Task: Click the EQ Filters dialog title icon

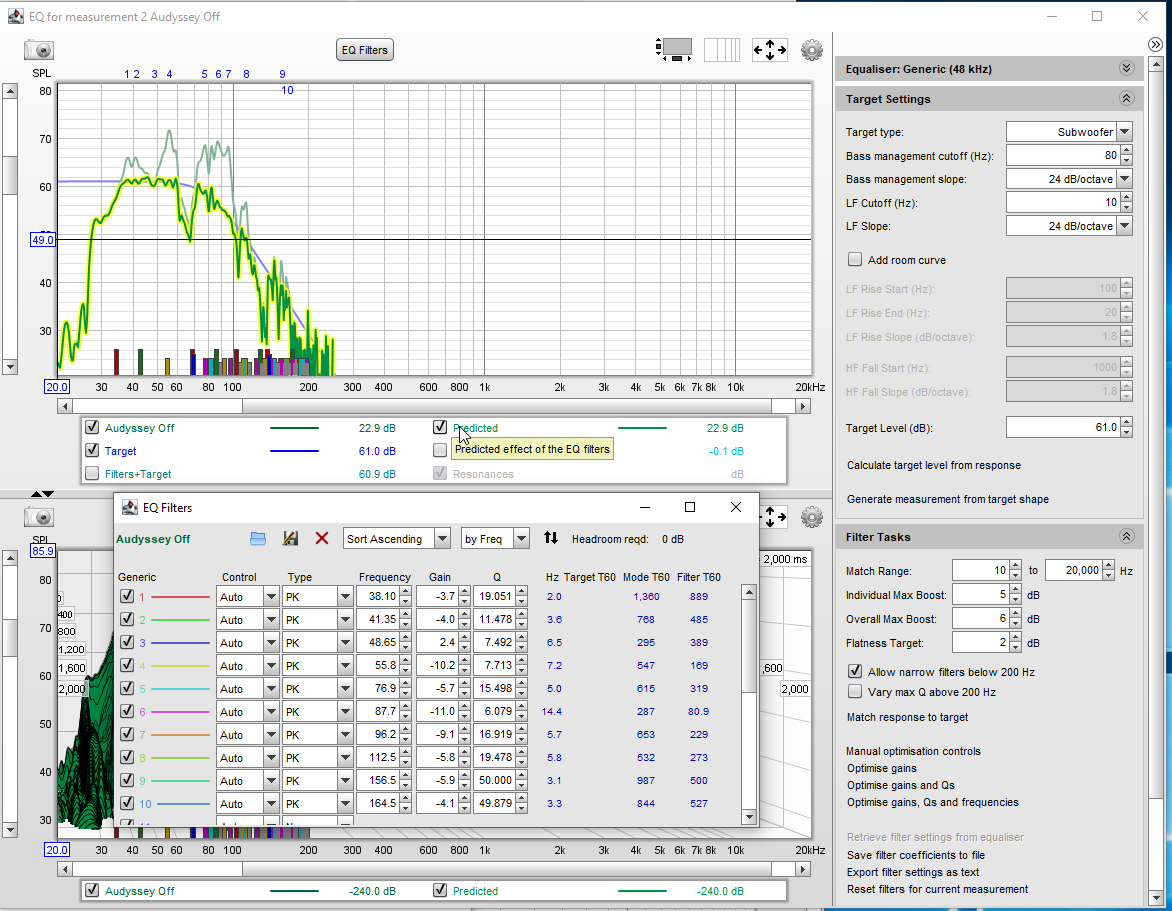Action: (x=129, y=507)
